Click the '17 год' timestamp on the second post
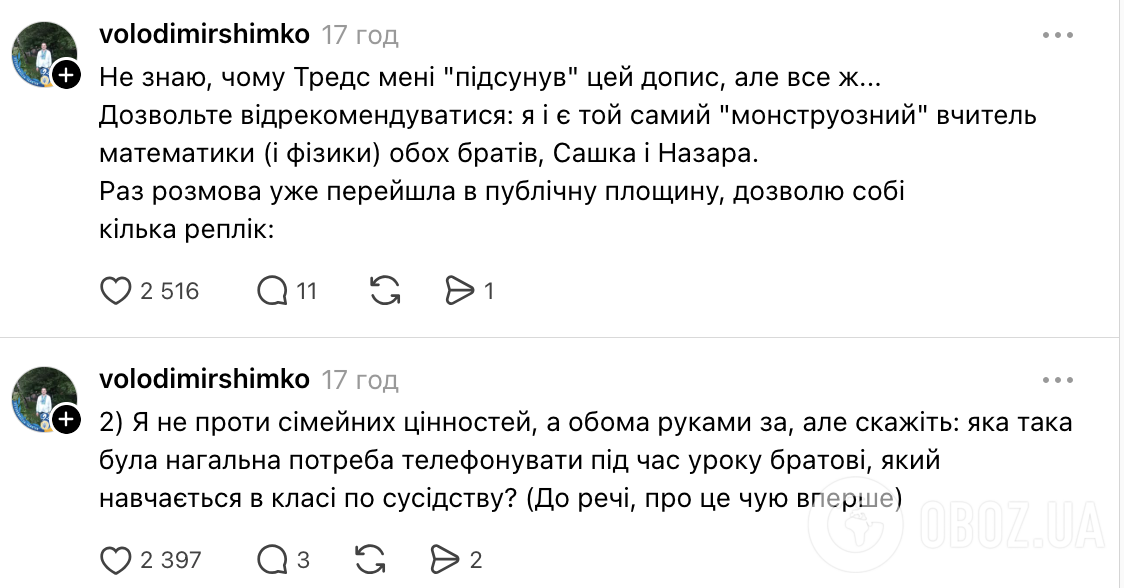1124x588 pixels. coord(359,379)
